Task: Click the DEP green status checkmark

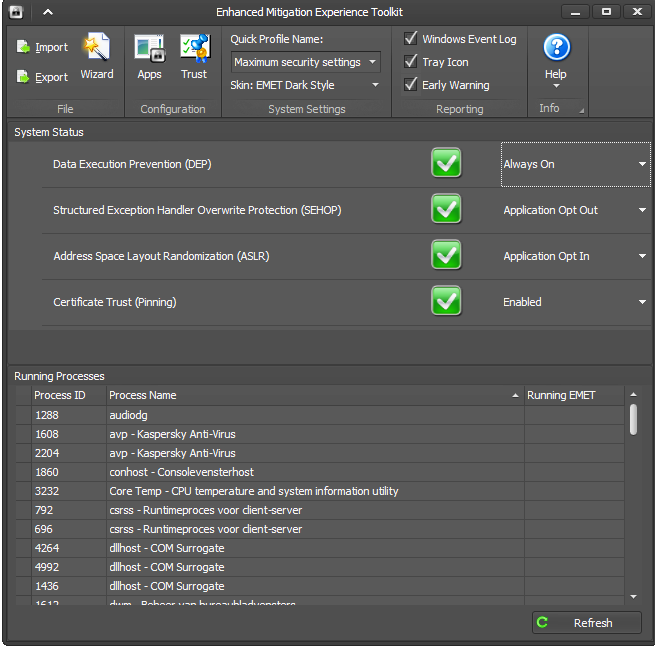Action: tap(446, 163)
